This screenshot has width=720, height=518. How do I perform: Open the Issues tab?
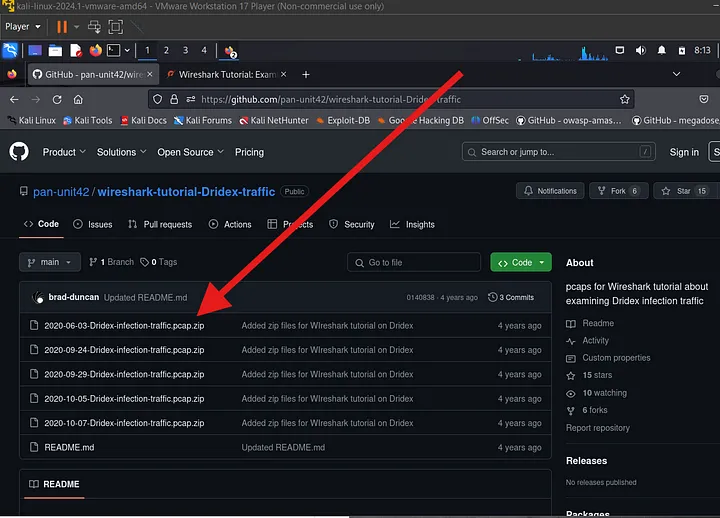[x=93, y=224]
